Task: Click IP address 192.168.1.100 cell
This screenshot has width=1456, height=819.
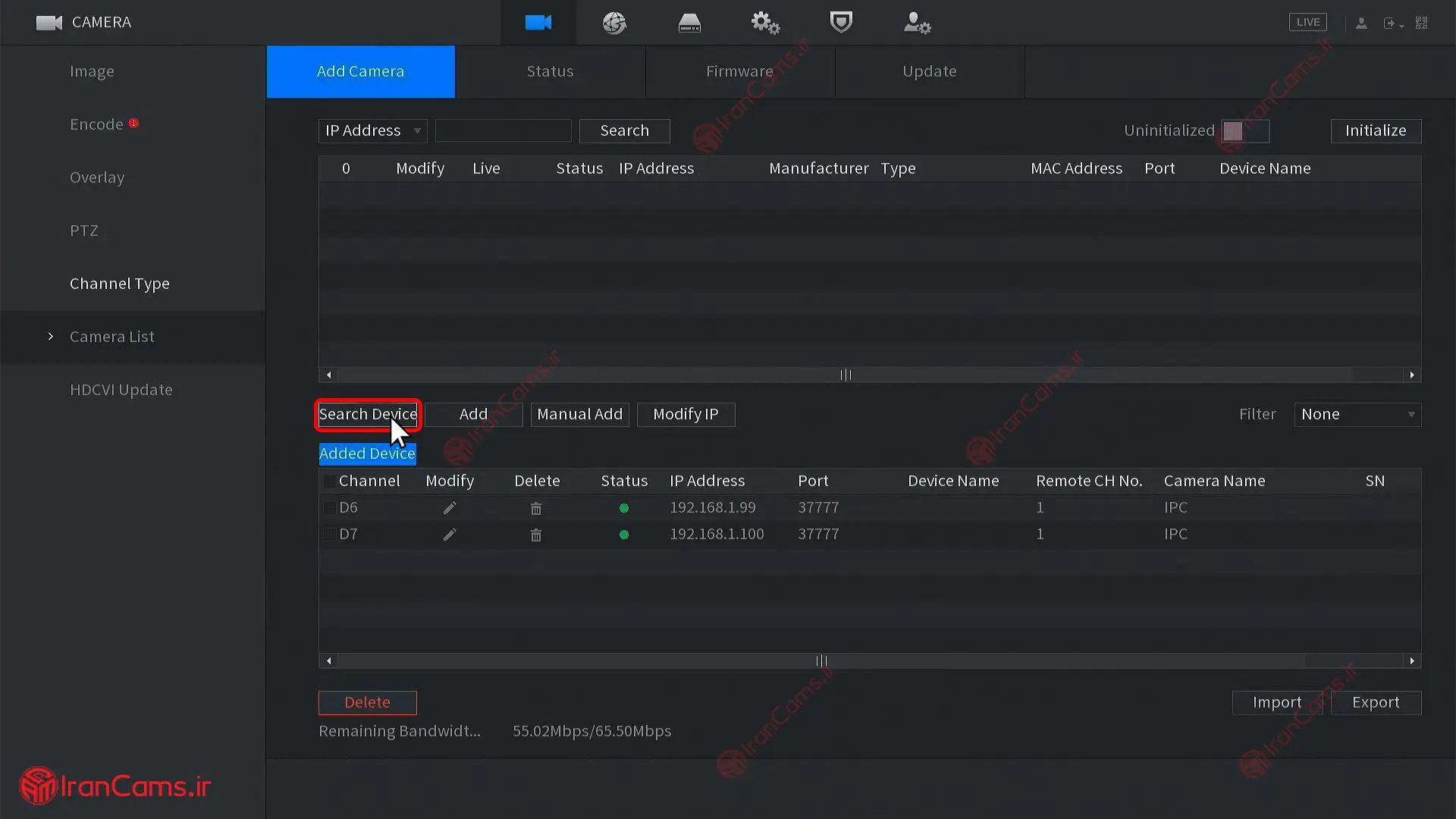Action: pyautogui.click(x=717, y=535)
